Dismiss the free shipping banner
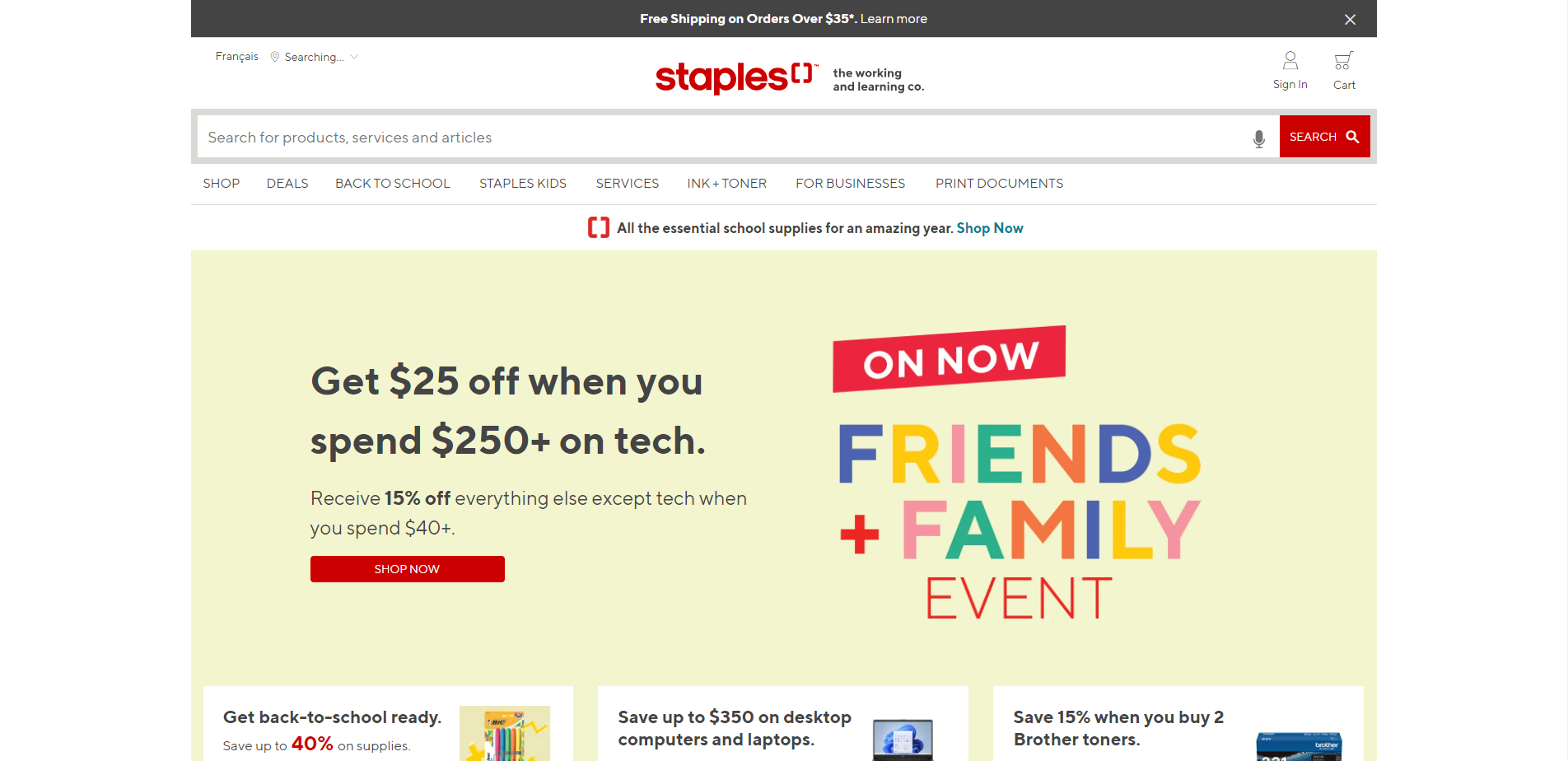This screenshot has width=1568, height=761. pos(1350,19)
